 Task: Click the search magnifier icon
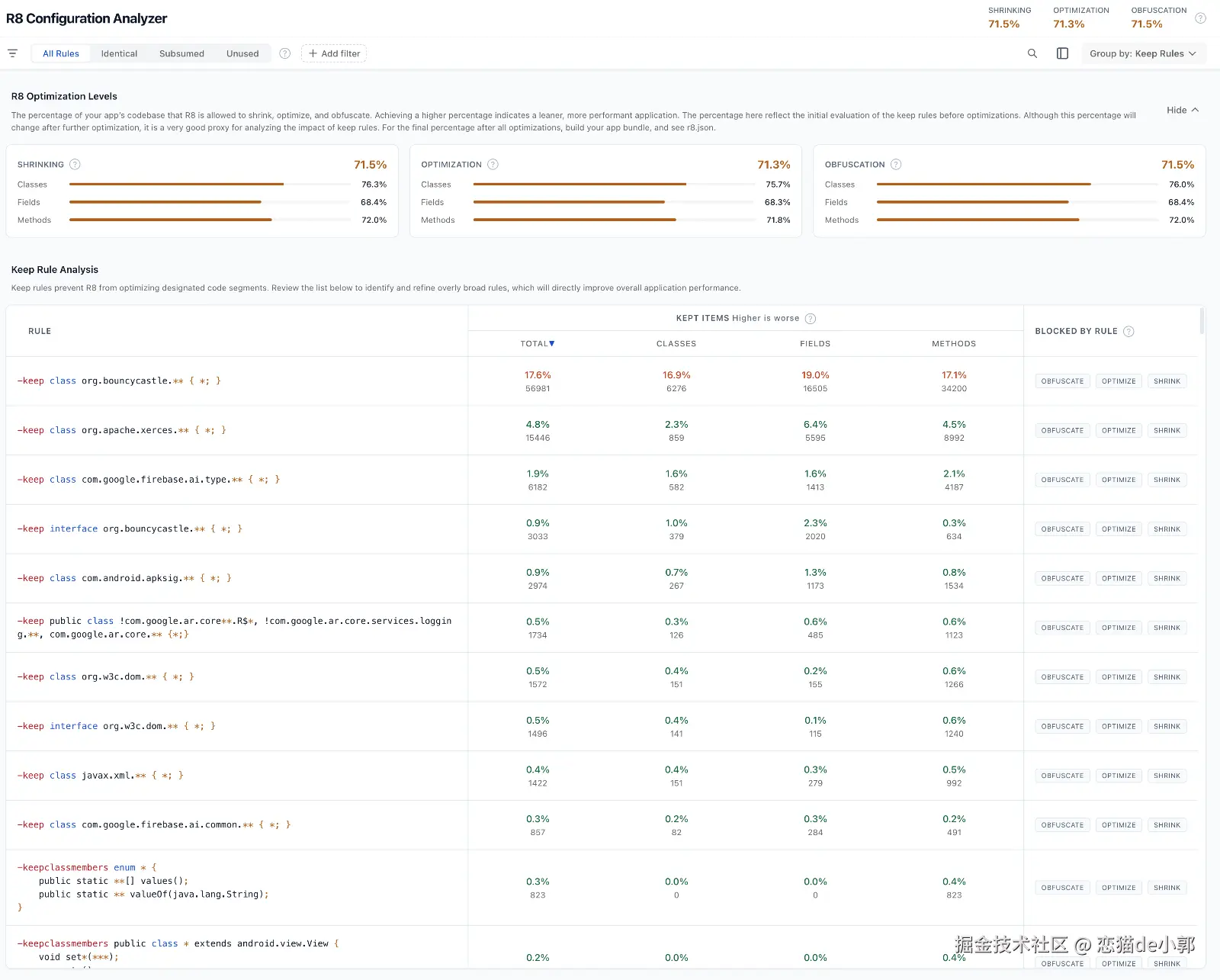click(x=1032, y=53)
